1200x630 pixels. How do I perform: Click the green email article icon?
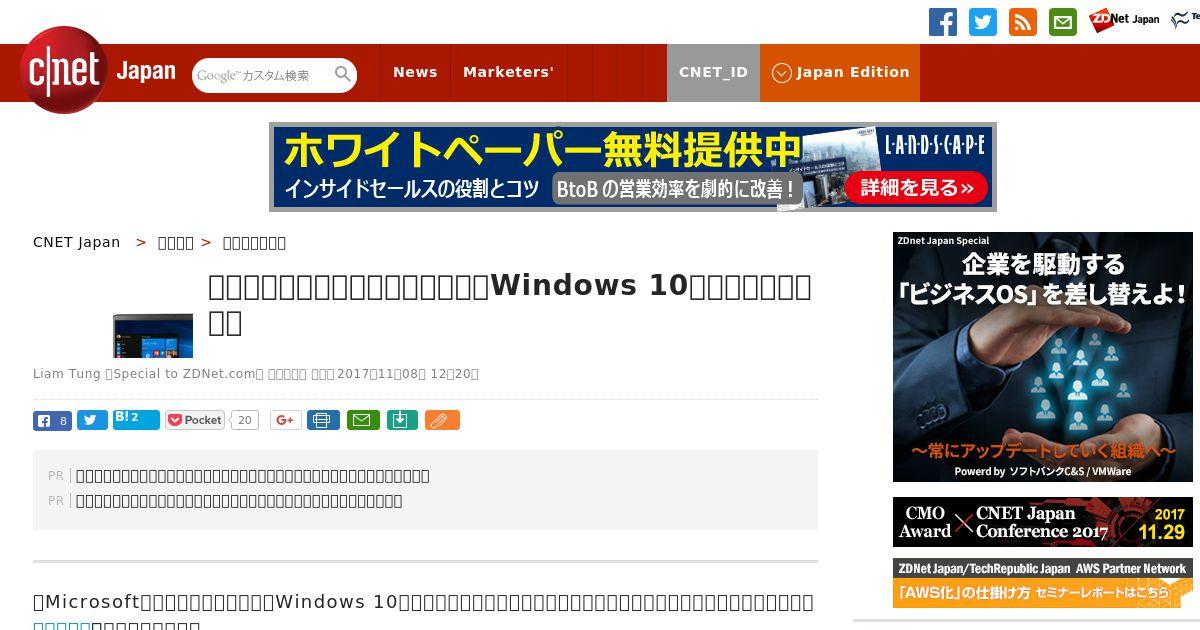click(363, 420)
